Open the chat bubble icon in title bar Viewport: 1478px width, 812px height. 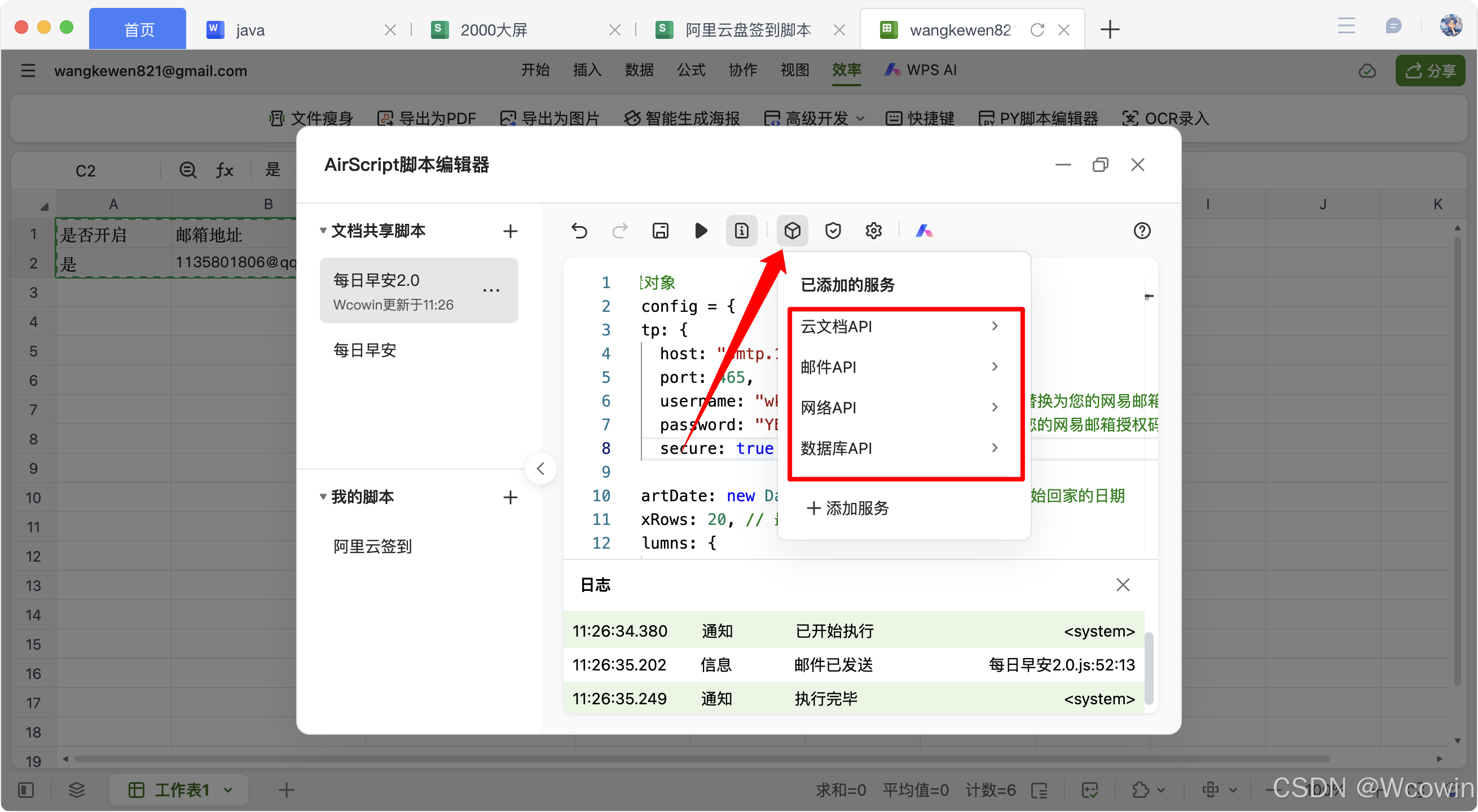pyautogui.click(x=1393, y=26)
